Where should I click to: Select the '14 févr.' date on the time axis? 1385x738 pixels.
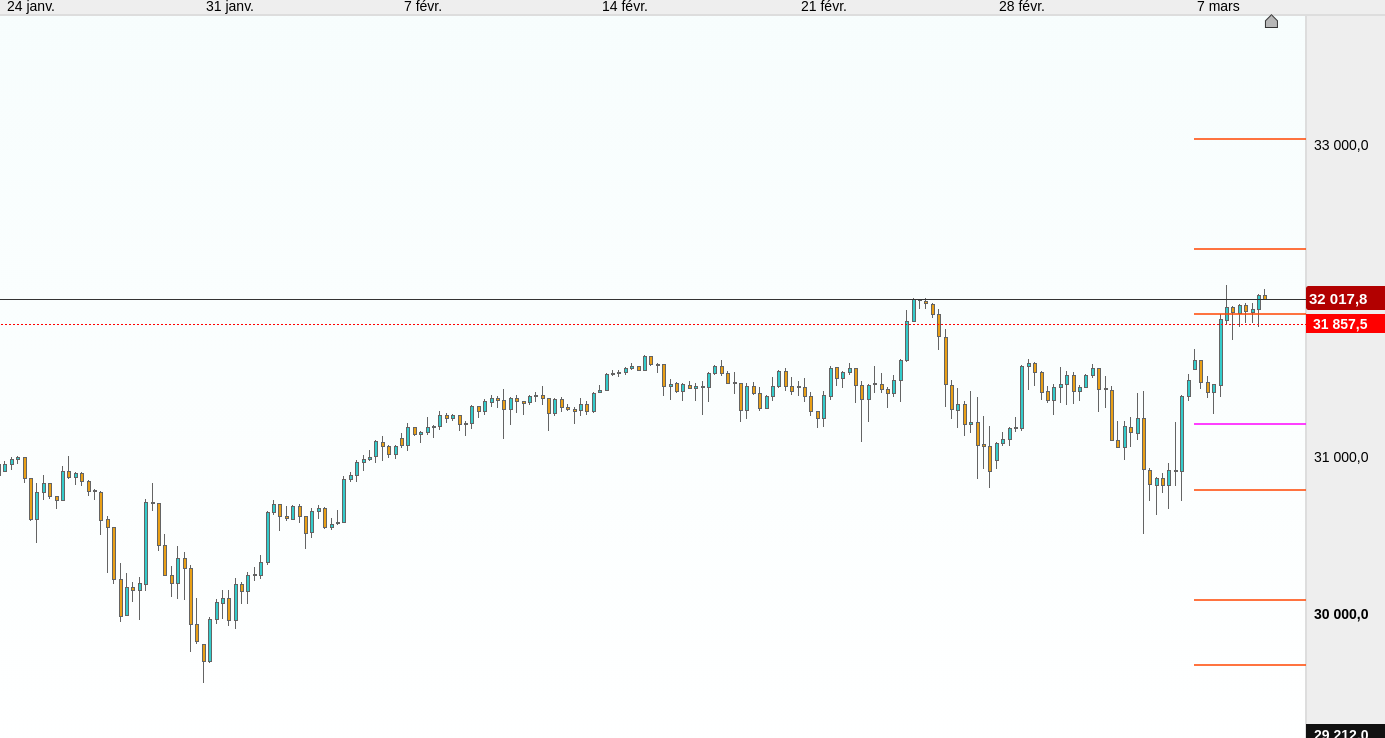point(625,7)
